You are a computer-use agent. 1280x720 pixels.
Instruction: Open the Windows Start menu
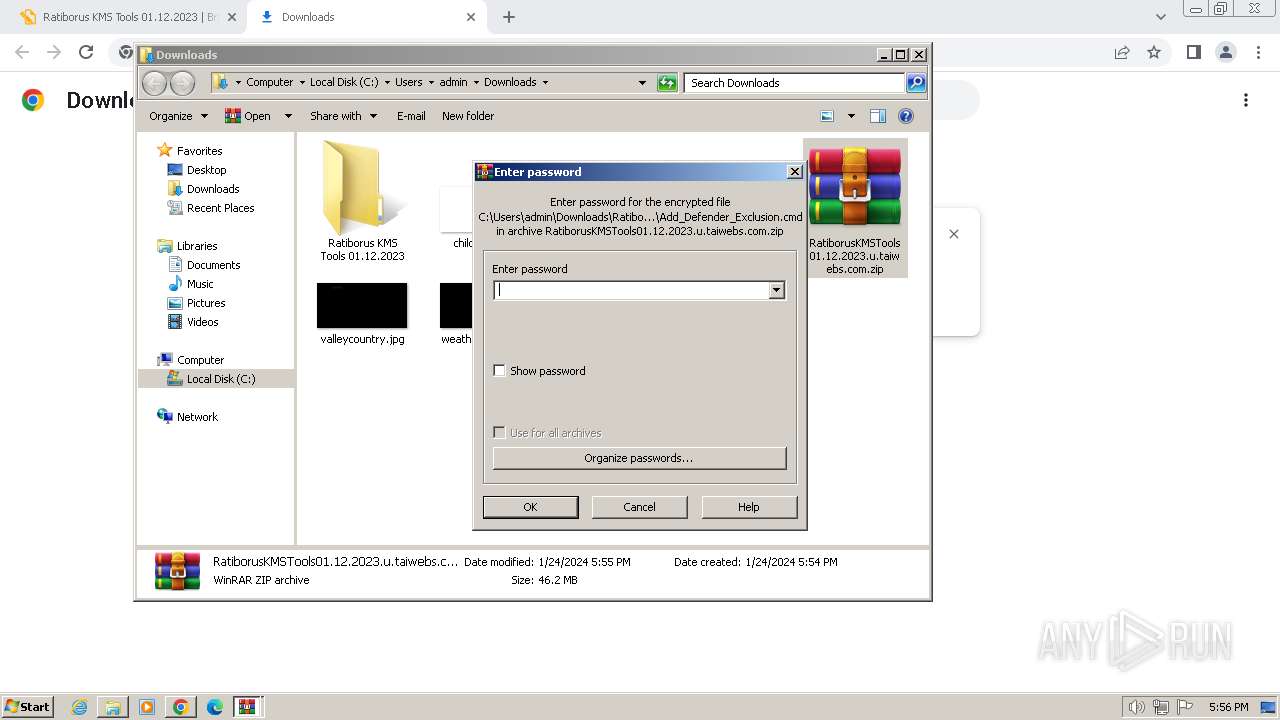[x=27, y=706]
